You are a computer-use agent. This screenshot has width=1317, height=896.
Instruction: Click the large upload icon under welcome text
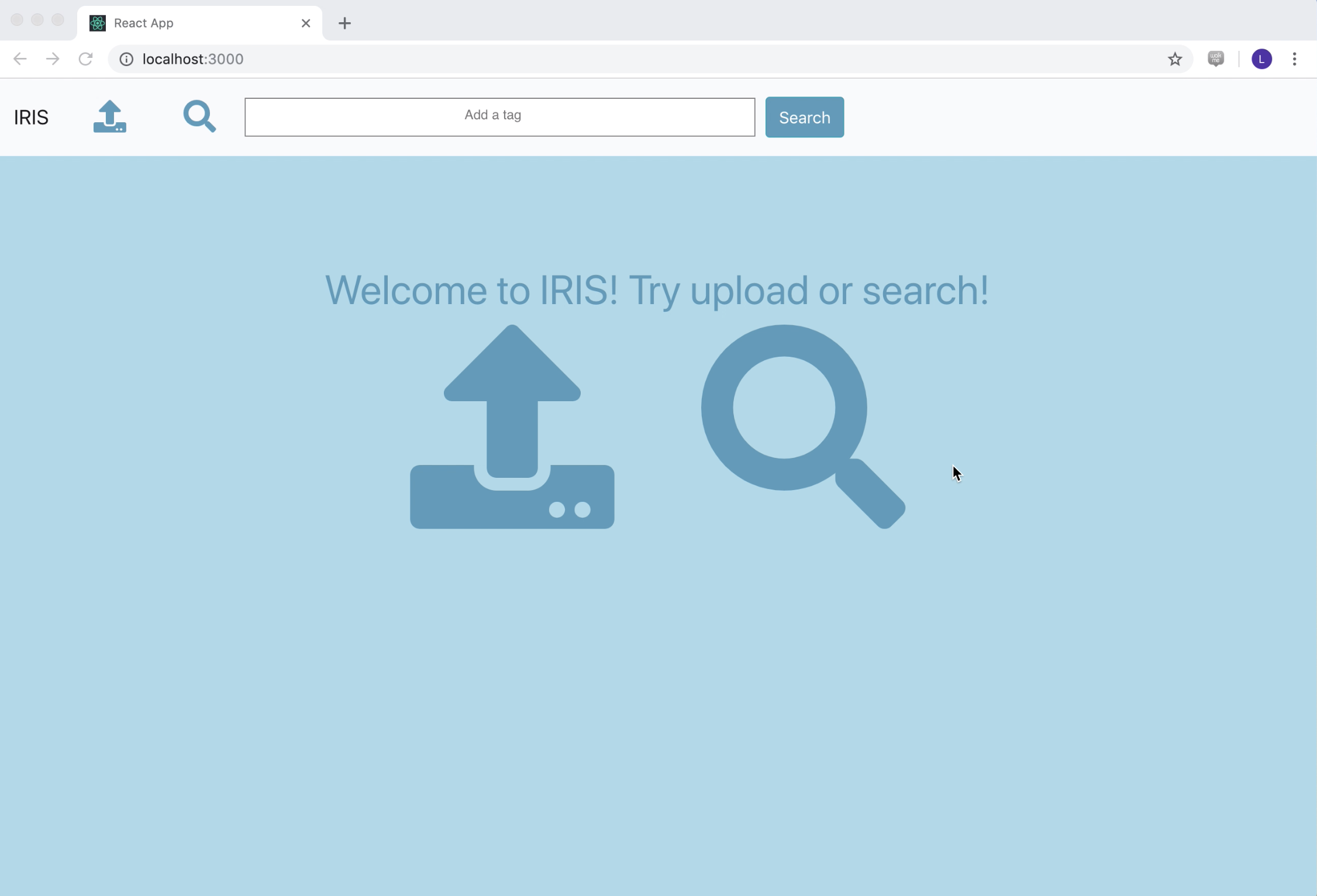(x=512, y=426)
